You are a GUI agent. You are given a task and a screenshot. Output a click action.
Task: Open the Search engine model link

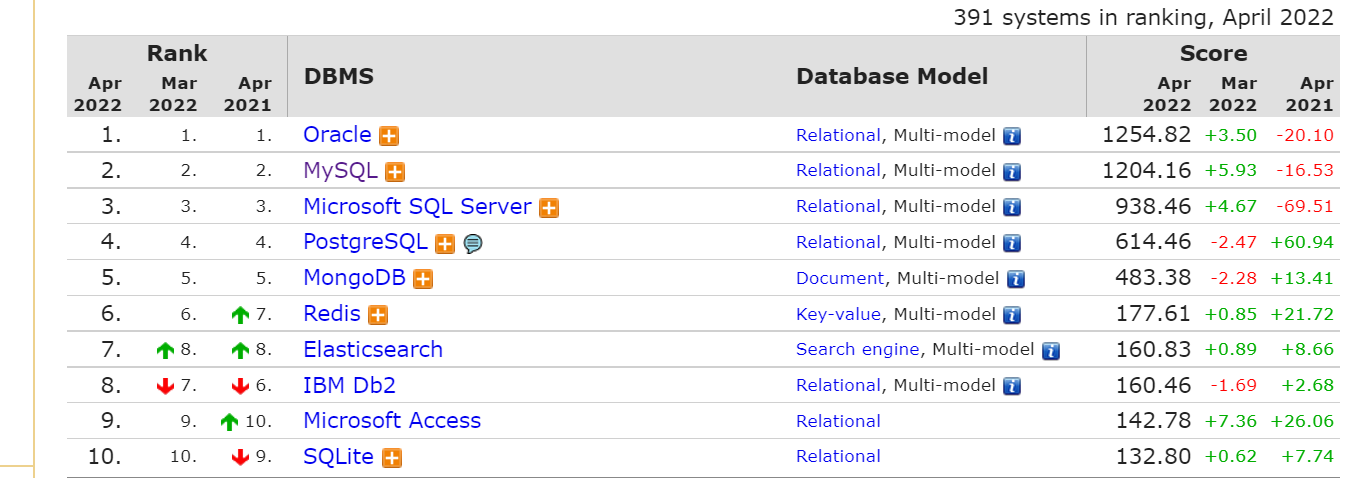pos(857,349)
